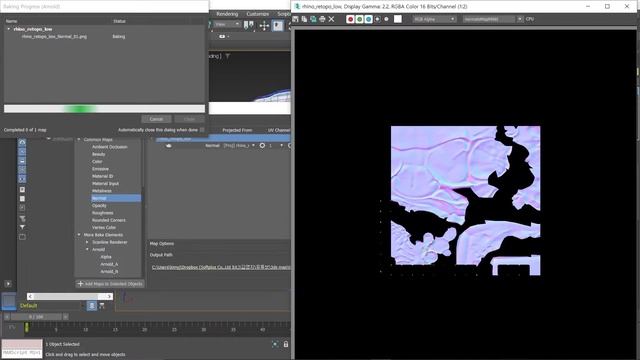The height and width of the screenshot is (360, 640).
Task: Click horizontal scrollbar above Default layer
Action: click(70, 296)
